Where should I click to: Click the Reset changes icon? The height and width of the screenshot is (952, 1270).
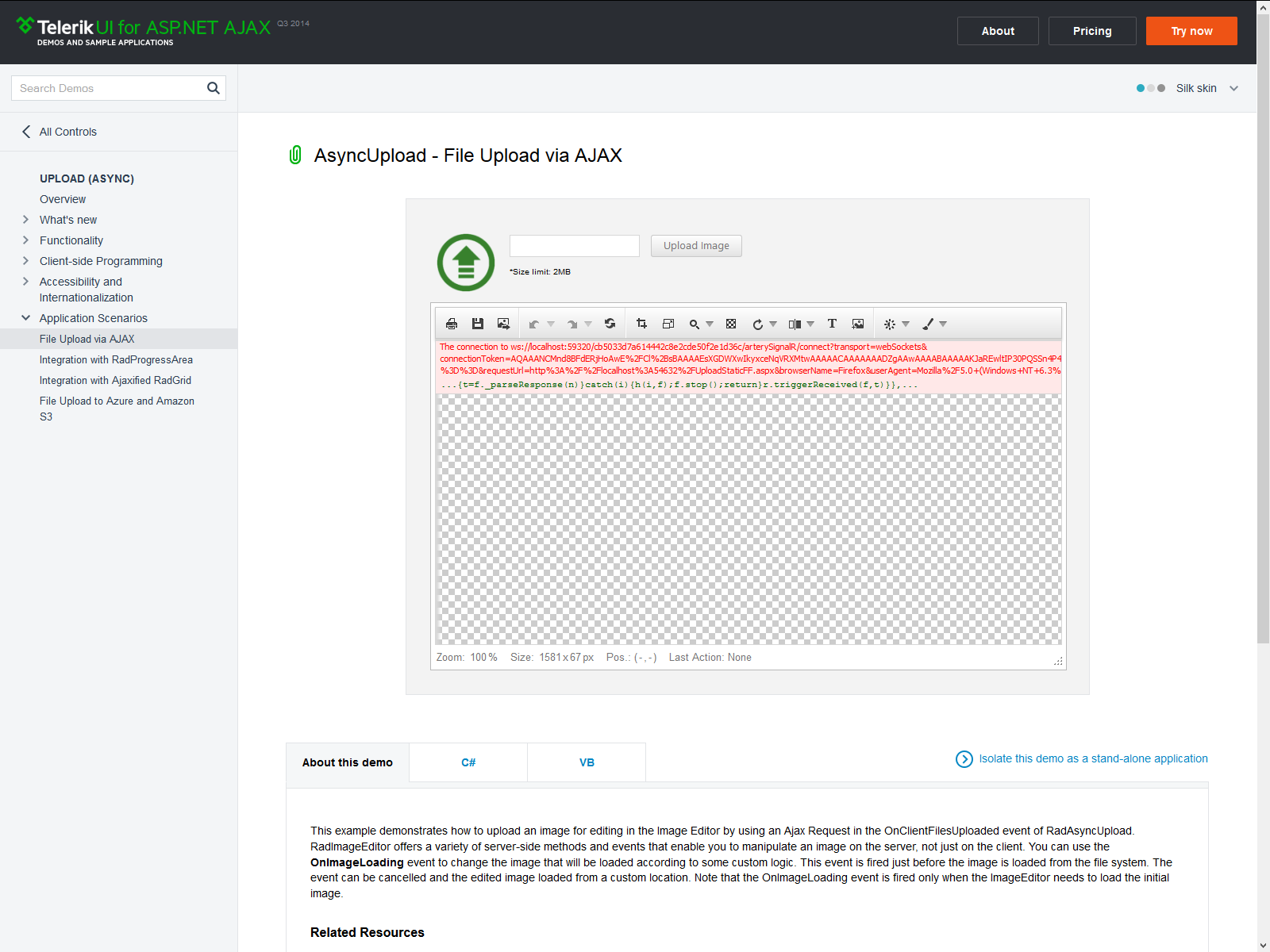pos(610,324)
